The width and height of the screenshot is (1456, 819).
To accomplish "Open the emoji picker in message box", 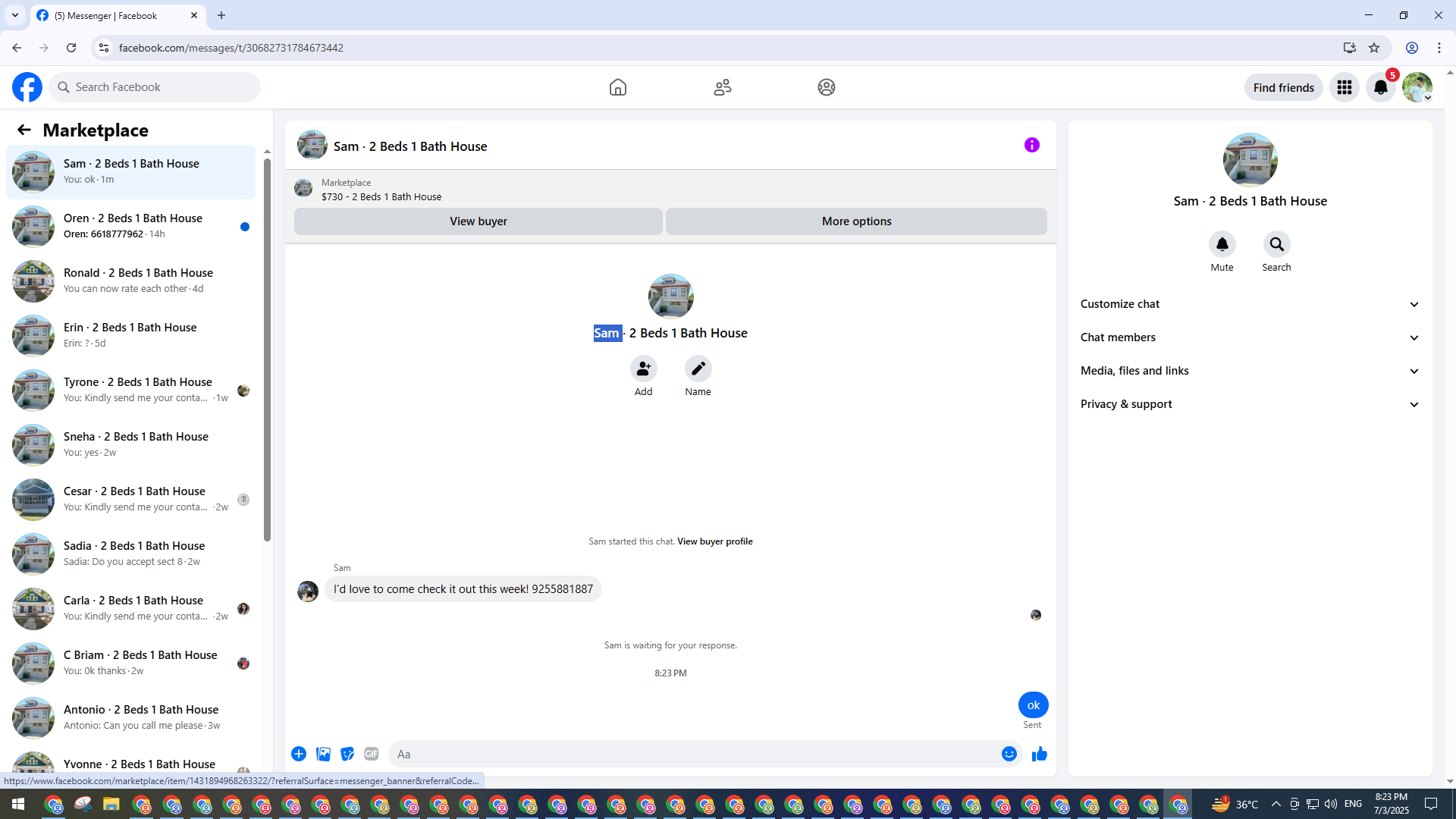I will pos(1009,754).
